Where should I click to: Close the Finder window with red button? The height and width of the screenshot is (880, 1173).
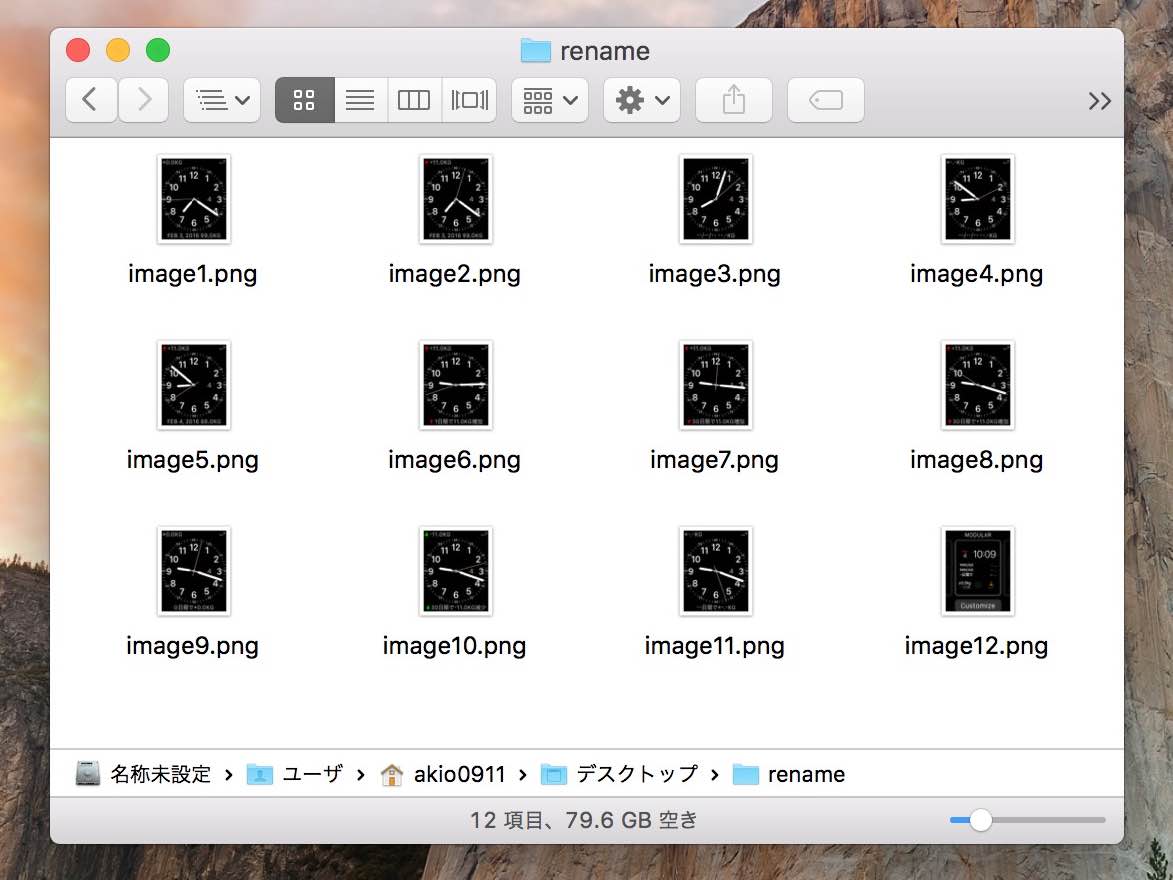pos(78,50)
